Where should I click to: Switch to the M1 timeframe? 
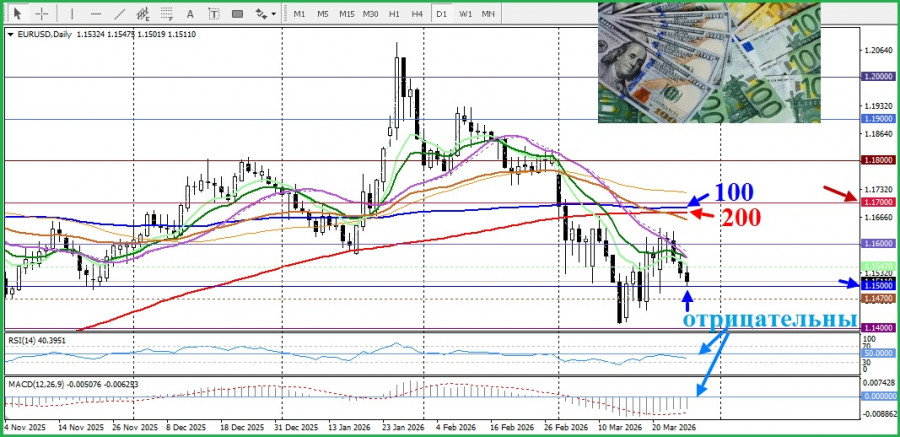(x=299, y=14)
